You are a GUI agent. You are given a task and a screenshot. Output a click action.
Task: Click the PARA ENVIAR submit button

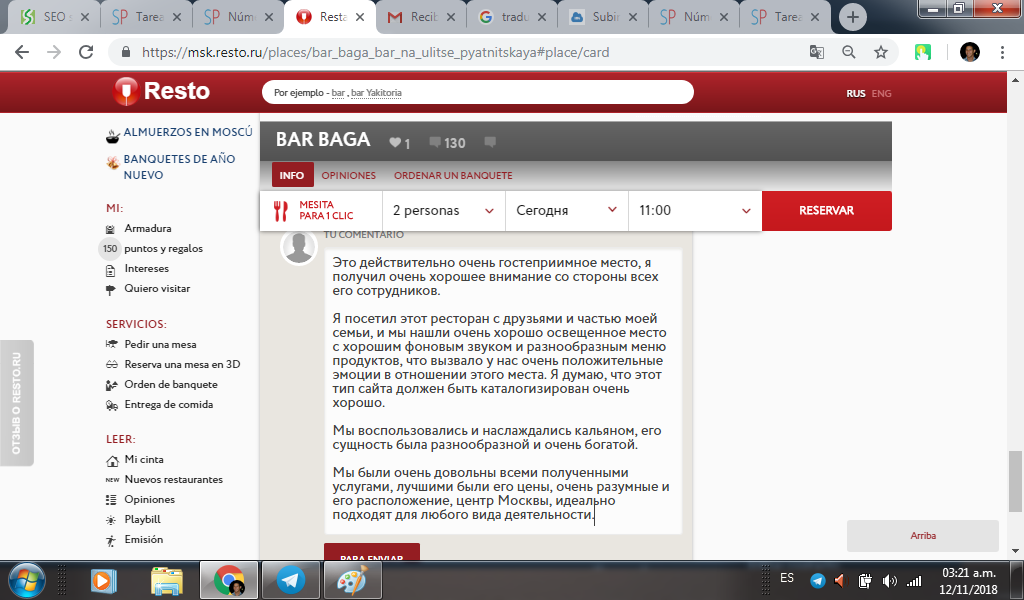[372, 552]
